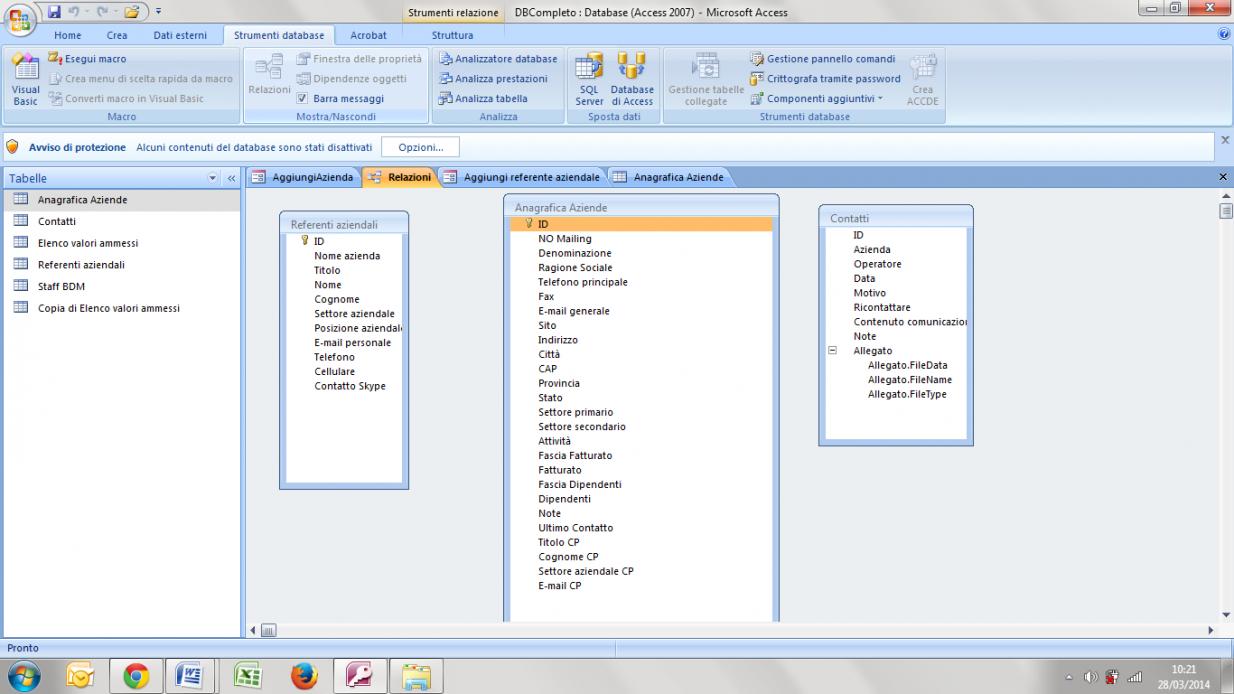Open the Windows Start menu
This screenshot has height=694, width=1234.
tap(22, 677)
